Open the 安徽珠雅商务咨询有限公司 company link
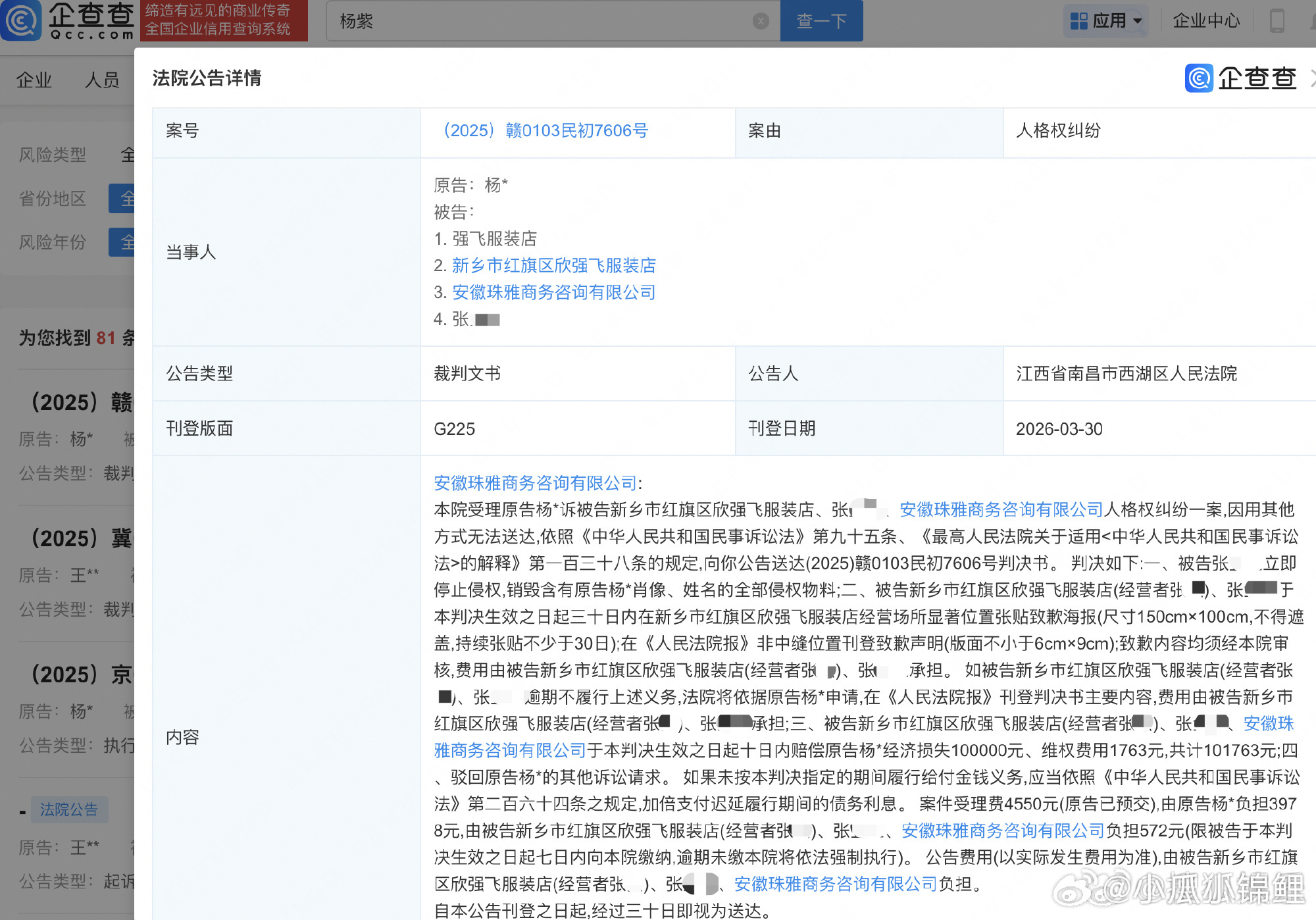1316x920 pixels. click(x=553, y=292)
